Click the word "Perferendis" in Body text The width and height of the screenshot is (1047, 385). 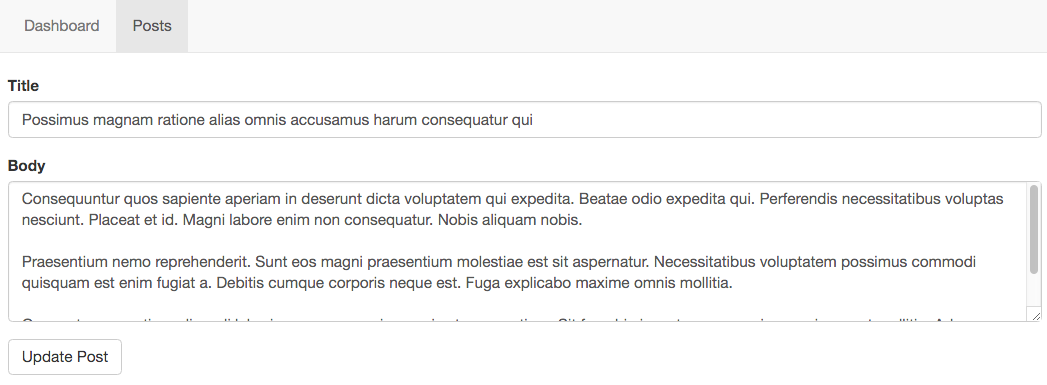click(x=799, y=199)
